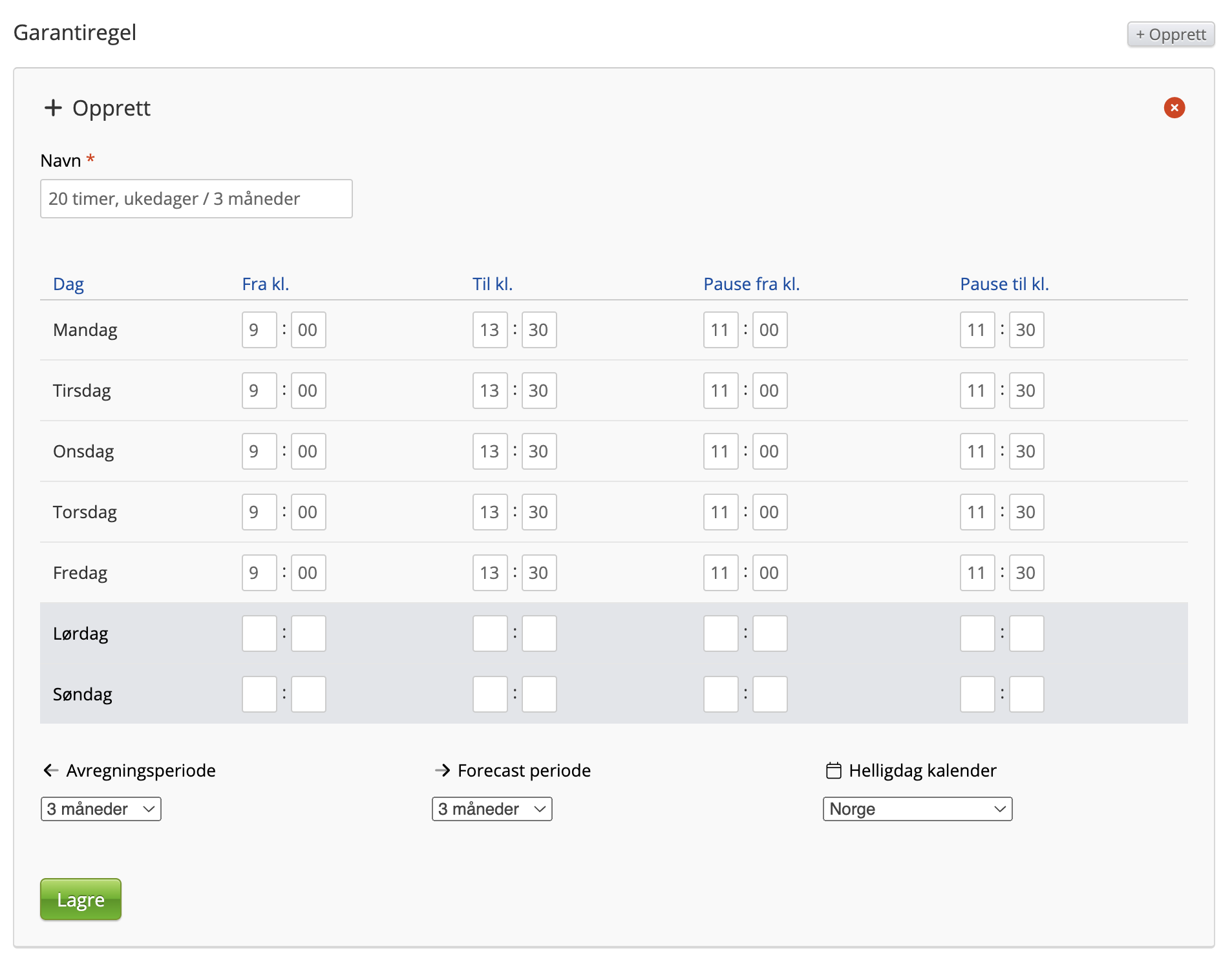Save the rule with Lagre button
This screenshot has height=964, width=1232.
click(81, 899)
